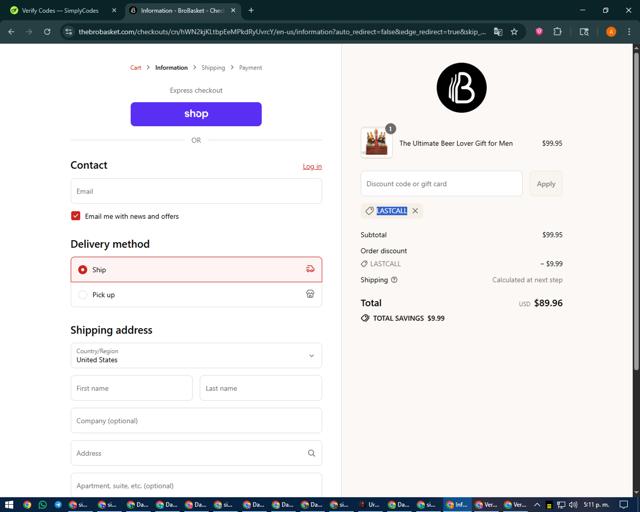
Task: Click the page vertical scrollbar
Action: point(636,212)
